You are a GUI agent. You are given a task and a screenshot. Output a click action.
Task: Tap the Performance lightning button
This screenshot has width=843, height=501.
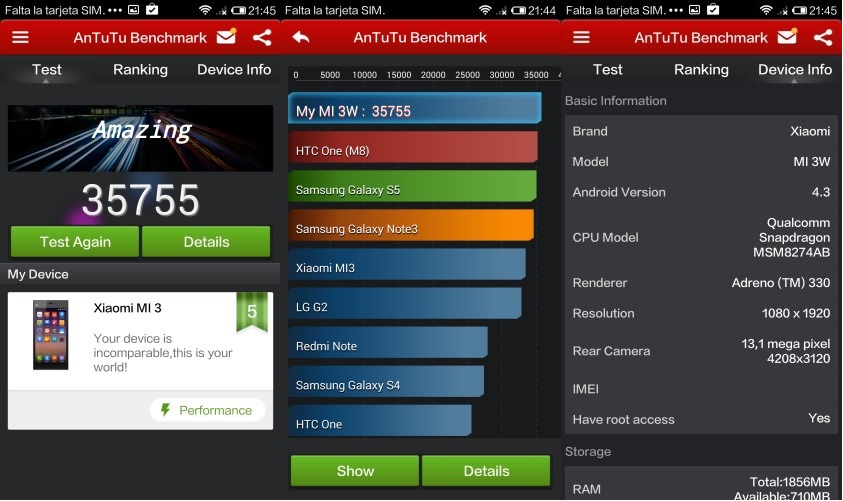(207, 410)
